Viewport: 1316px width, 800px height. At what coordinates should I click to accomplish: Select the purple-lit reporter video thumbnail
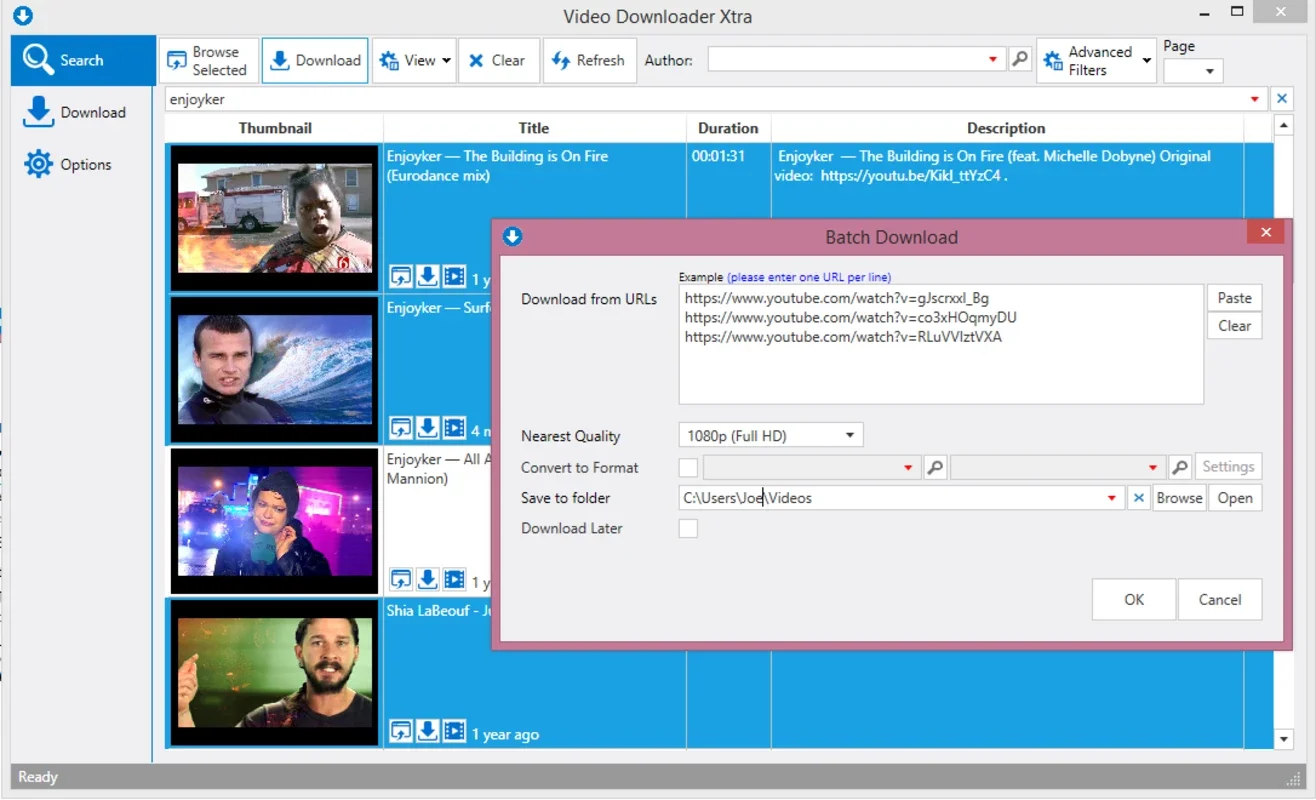coord(274,520)
